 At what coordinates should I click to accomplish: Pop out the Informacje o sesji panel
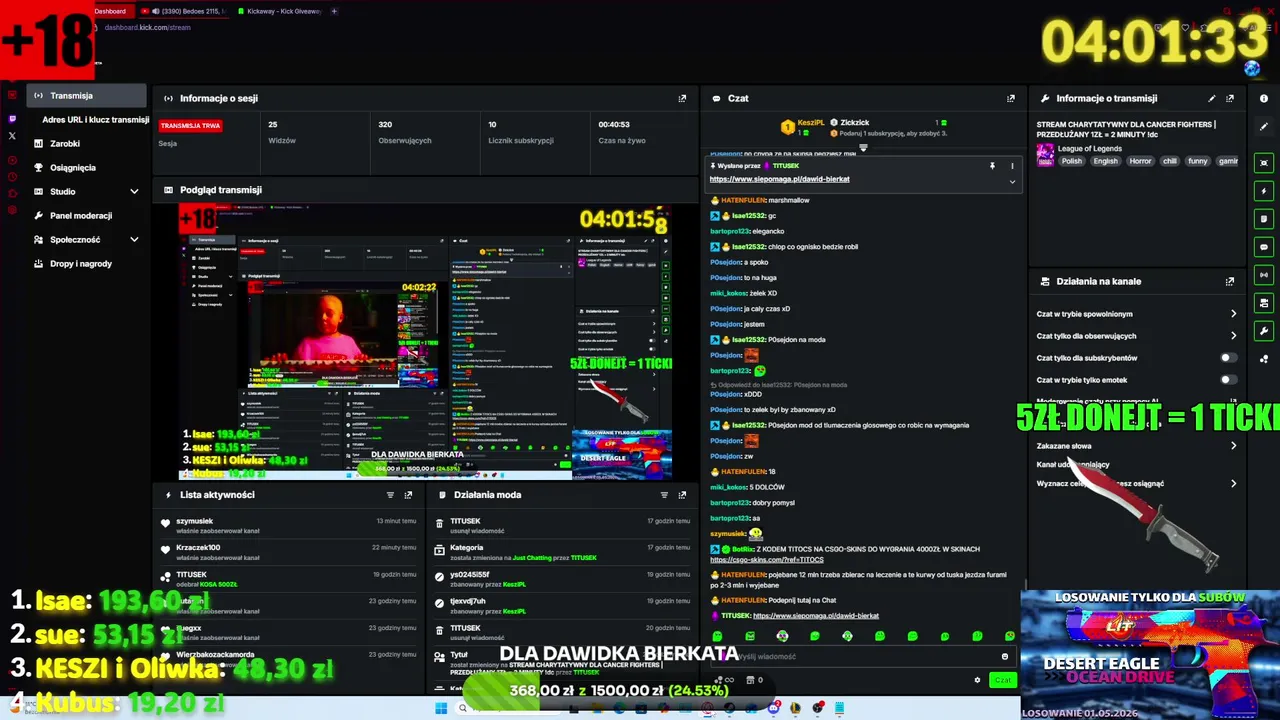click(x=682, y=98)
